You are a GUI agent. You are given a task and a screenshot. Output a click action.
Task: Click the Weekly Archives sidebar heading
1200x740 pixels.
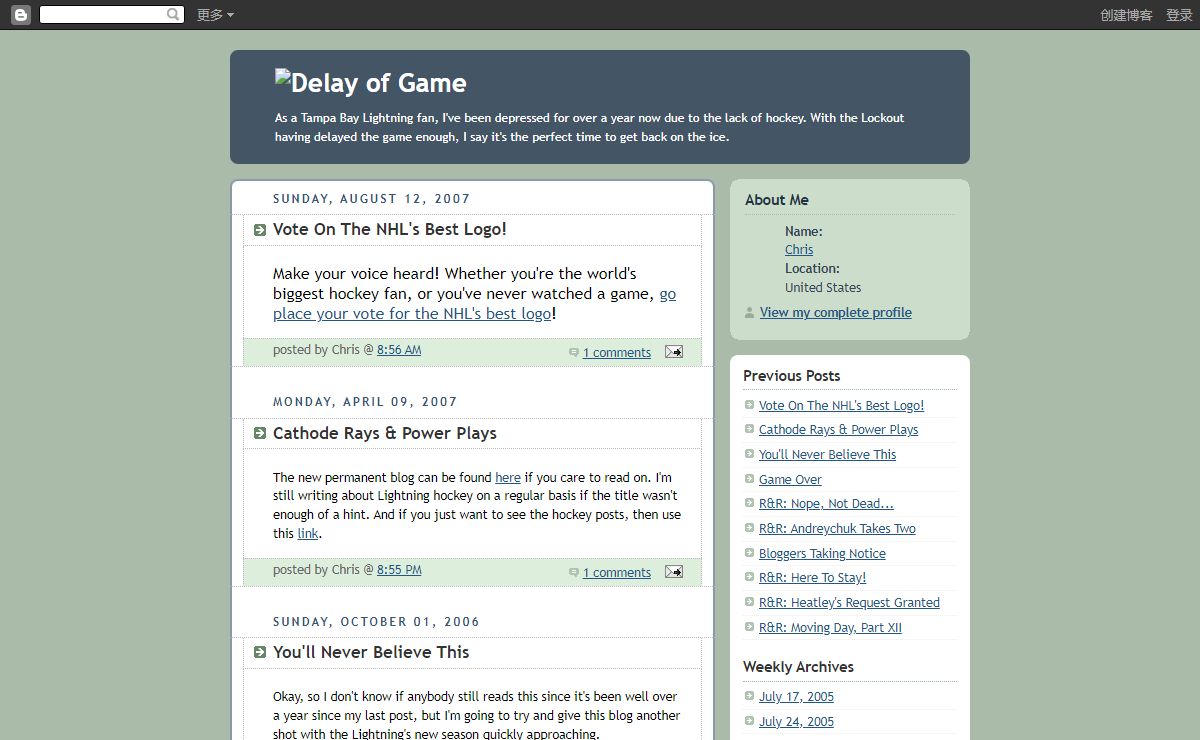pyautogui.click(x=798, y=667)
